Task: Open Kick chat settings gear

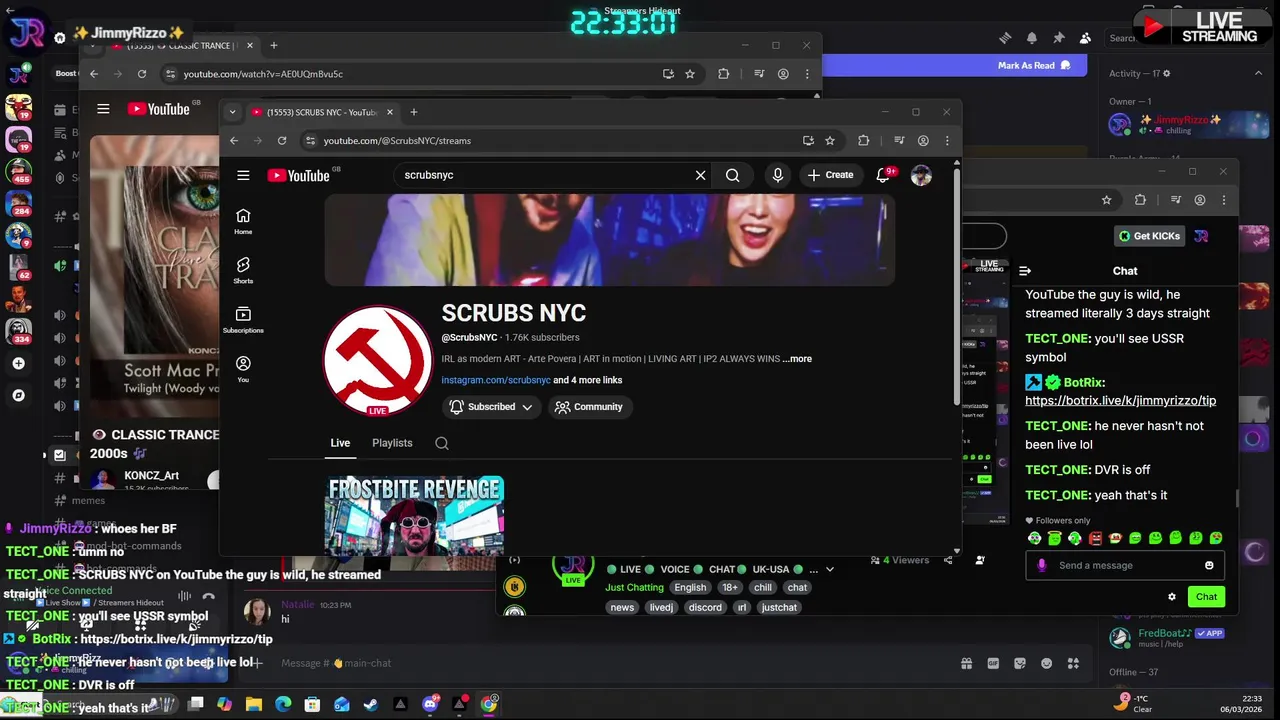Action: [1172, 597]
